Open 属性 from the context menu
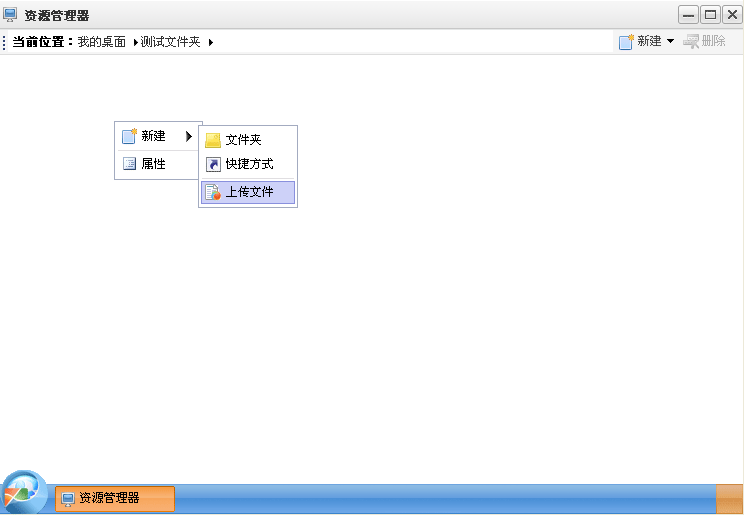This screenshot has height=515, width=744. [158, 164]
